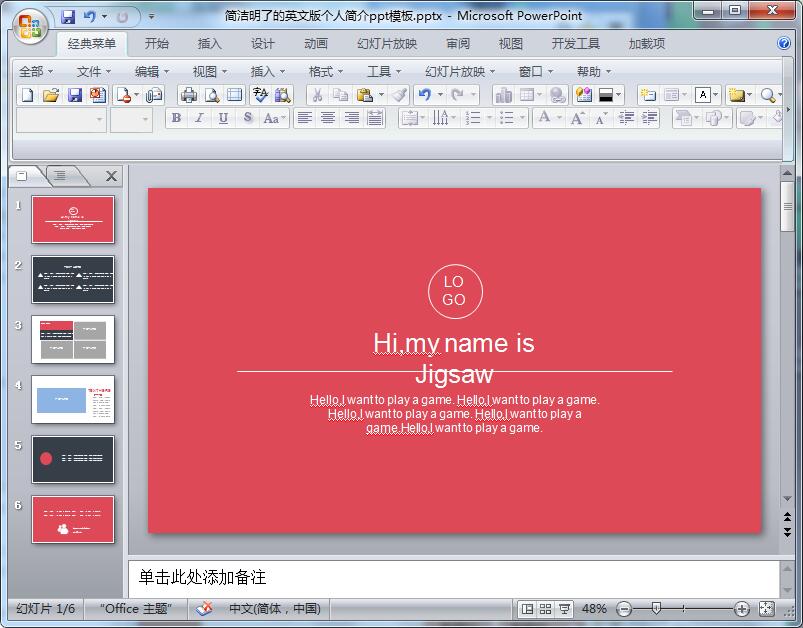
Task: Insert a chart
Action: pyautogui.click(x=503, y=95)
